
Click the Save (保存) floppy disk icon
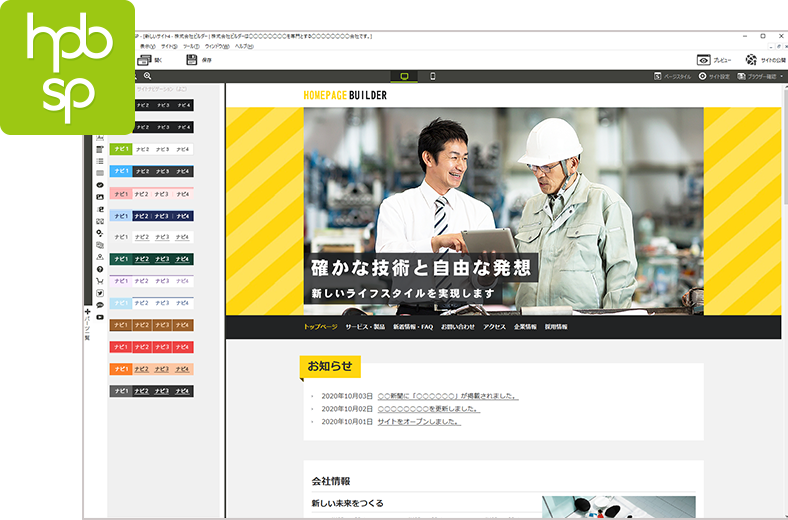coord(191,60)
